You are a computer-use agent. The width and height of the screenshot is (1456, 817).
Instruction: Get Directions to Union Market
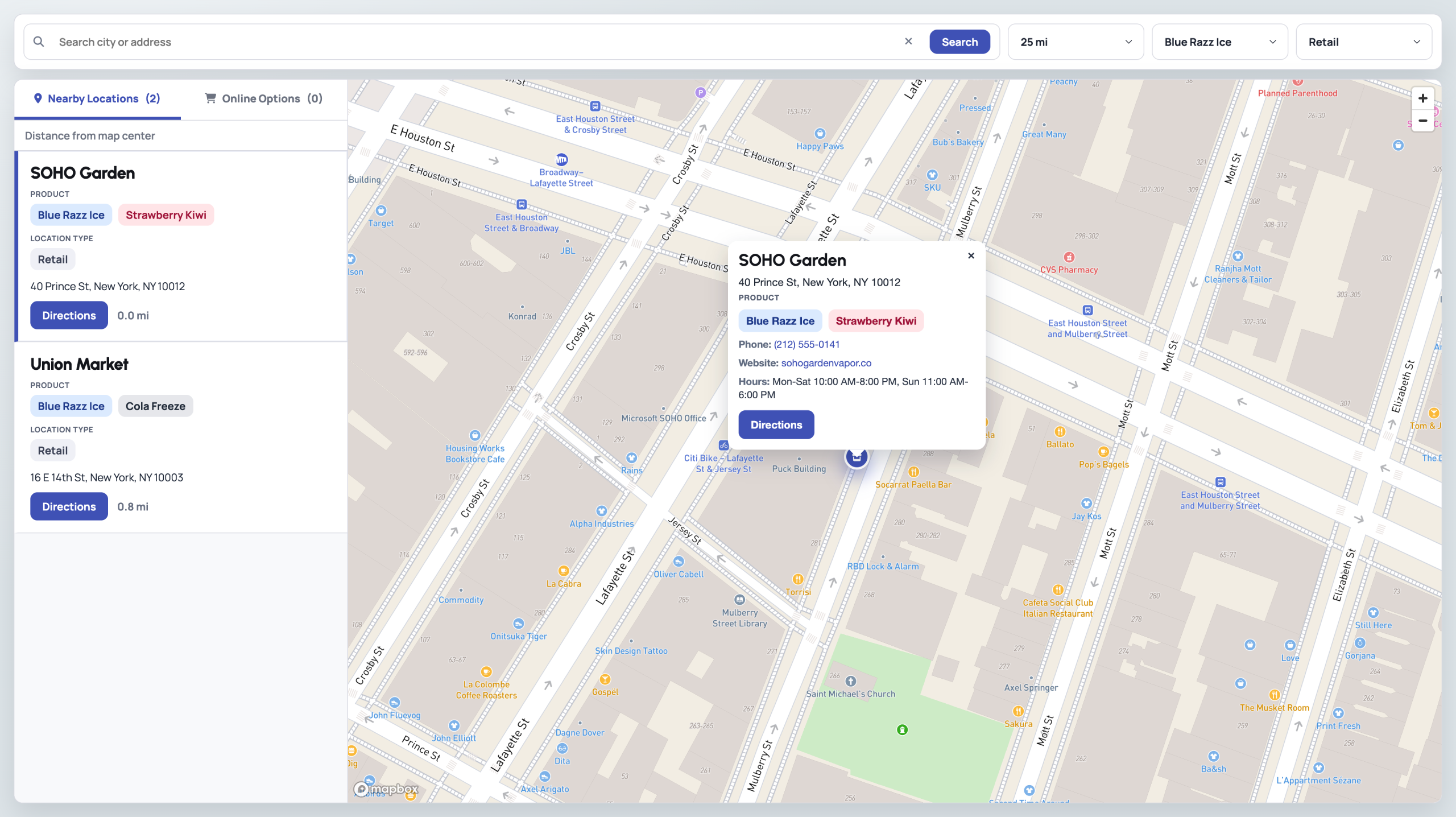pos(68,506)
